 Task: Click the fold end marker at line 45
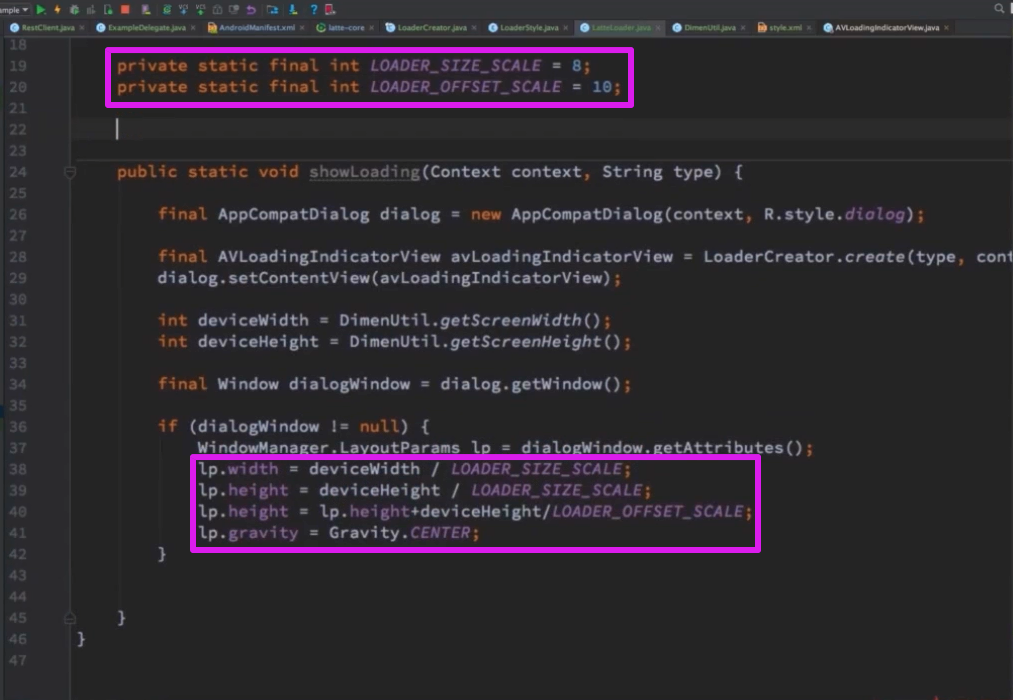pos(70,618)
